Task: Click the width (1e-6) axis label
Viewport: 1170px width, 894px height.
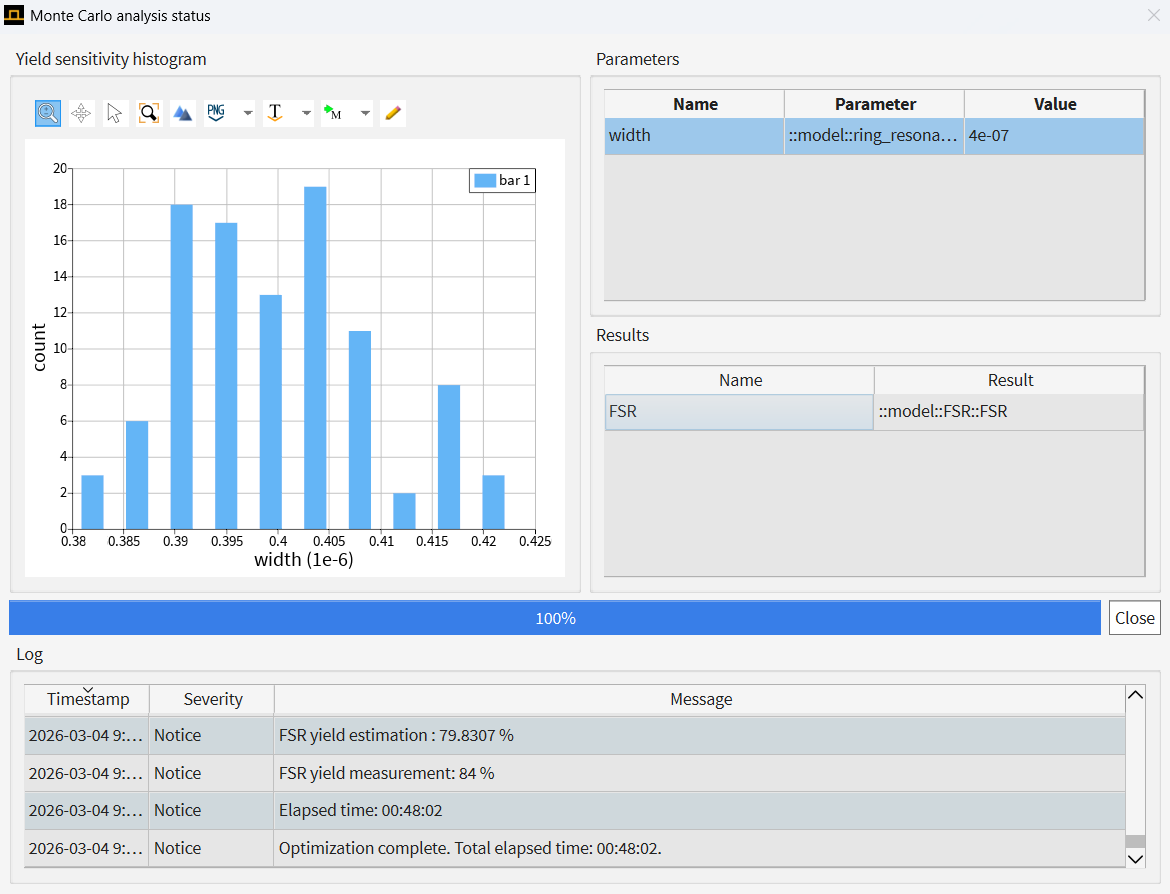Action: [304, 560]
